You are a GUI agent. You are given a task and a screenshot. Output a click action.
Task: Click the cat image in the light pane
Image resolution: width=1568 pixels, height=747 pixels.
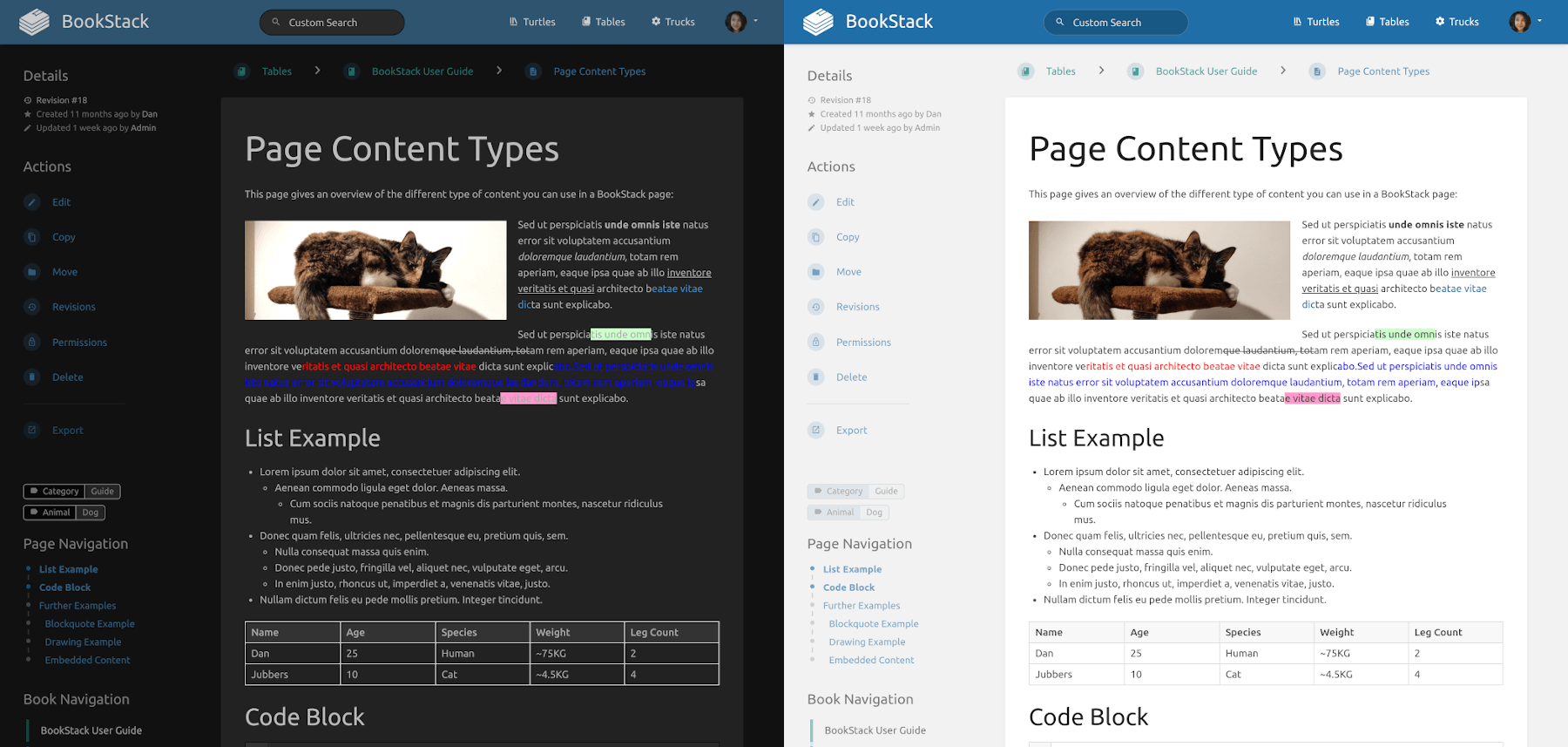1159,270
